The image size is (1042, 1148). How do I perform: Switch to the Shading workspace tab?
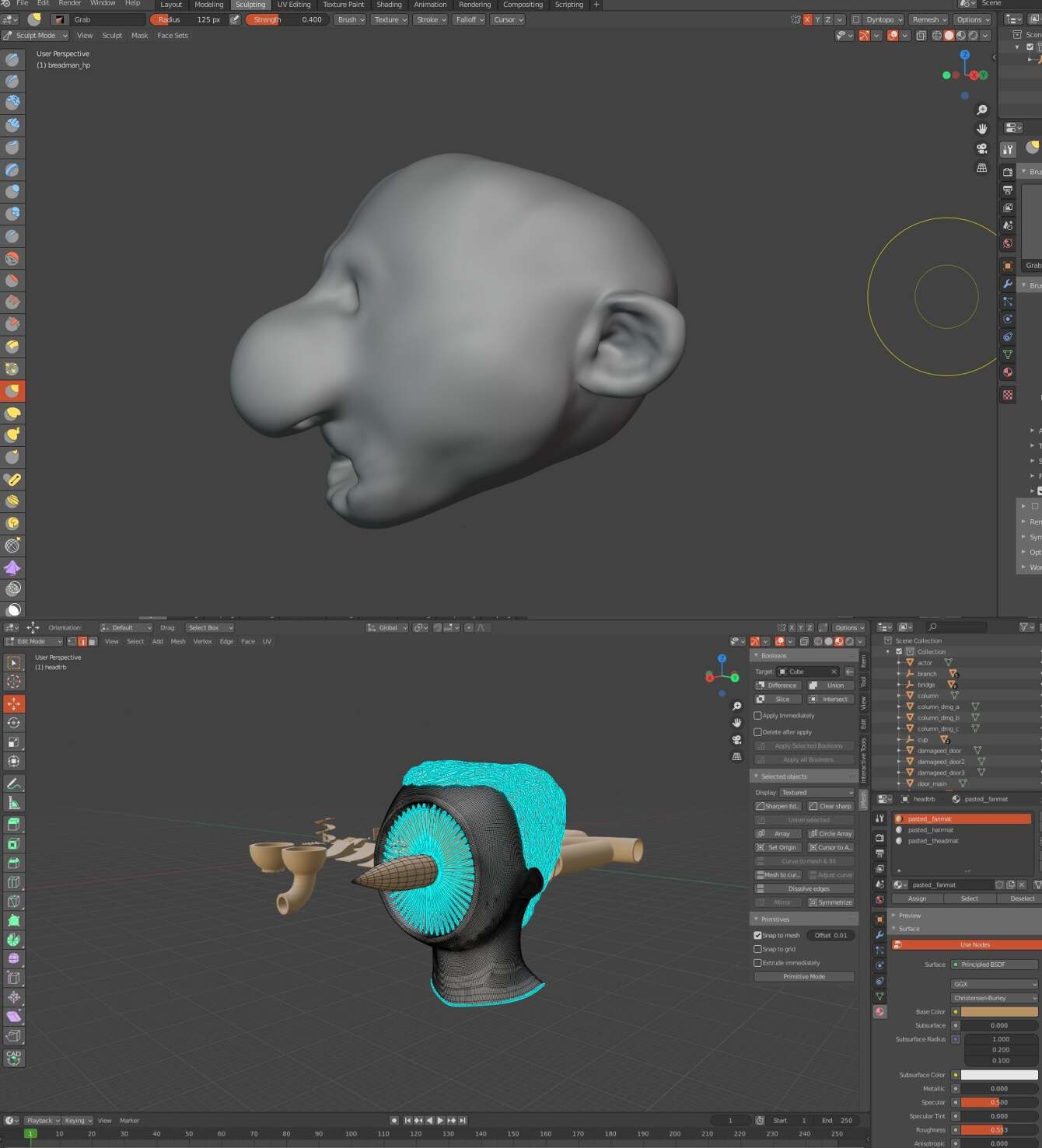coord(389,5)
